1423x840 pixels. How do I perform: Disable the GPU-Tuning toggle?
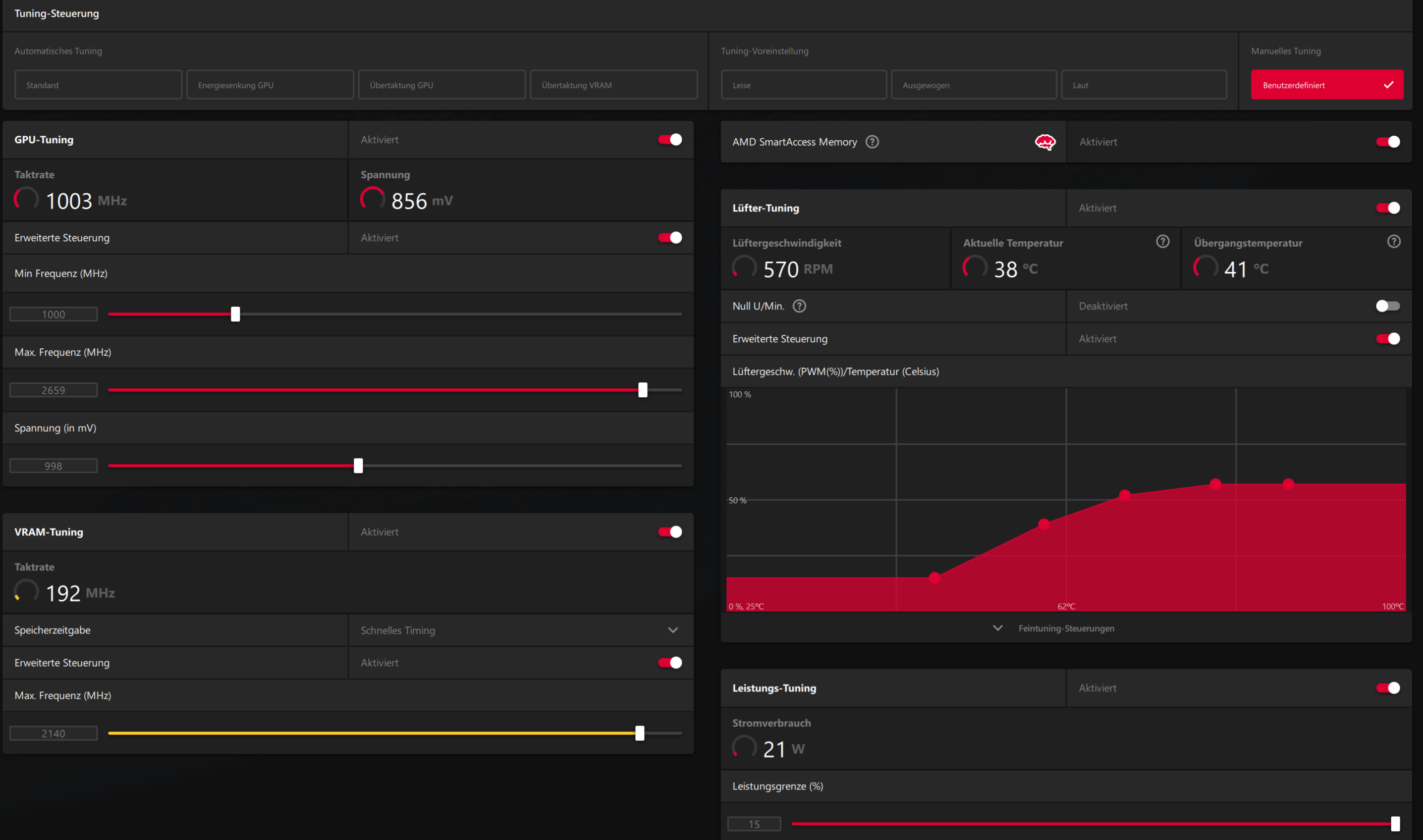point(670,139)
